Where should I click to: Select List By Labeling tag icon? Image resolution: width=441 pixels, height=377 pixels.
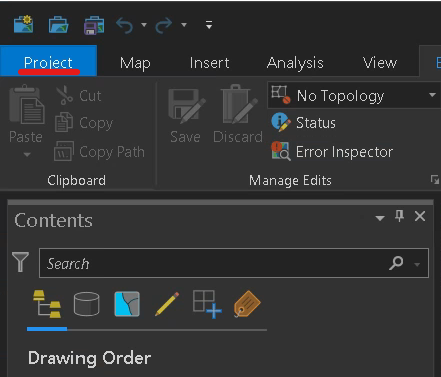coord(247,304)
